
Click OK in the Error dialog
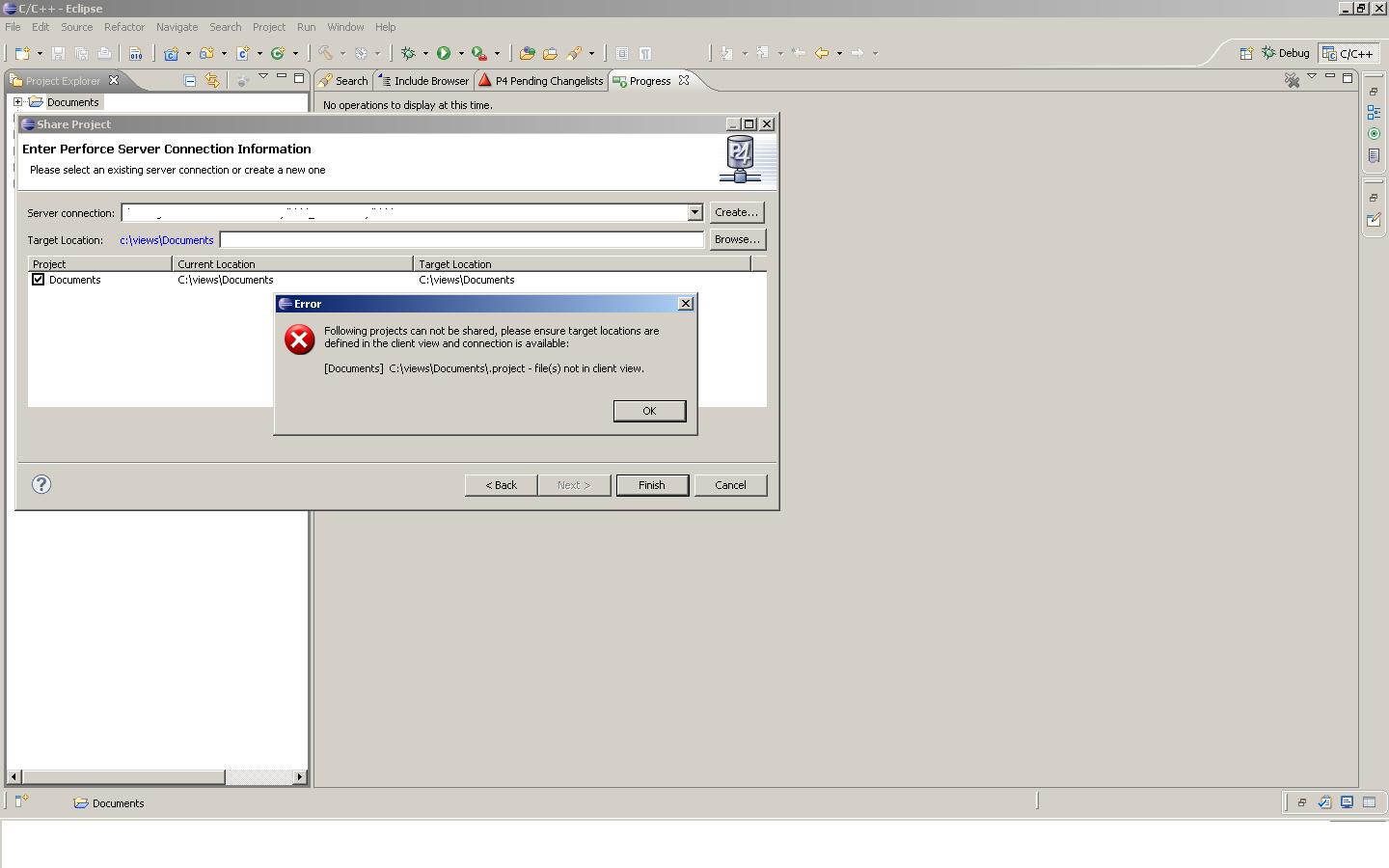pyautogui.click(x=649, y=411)
